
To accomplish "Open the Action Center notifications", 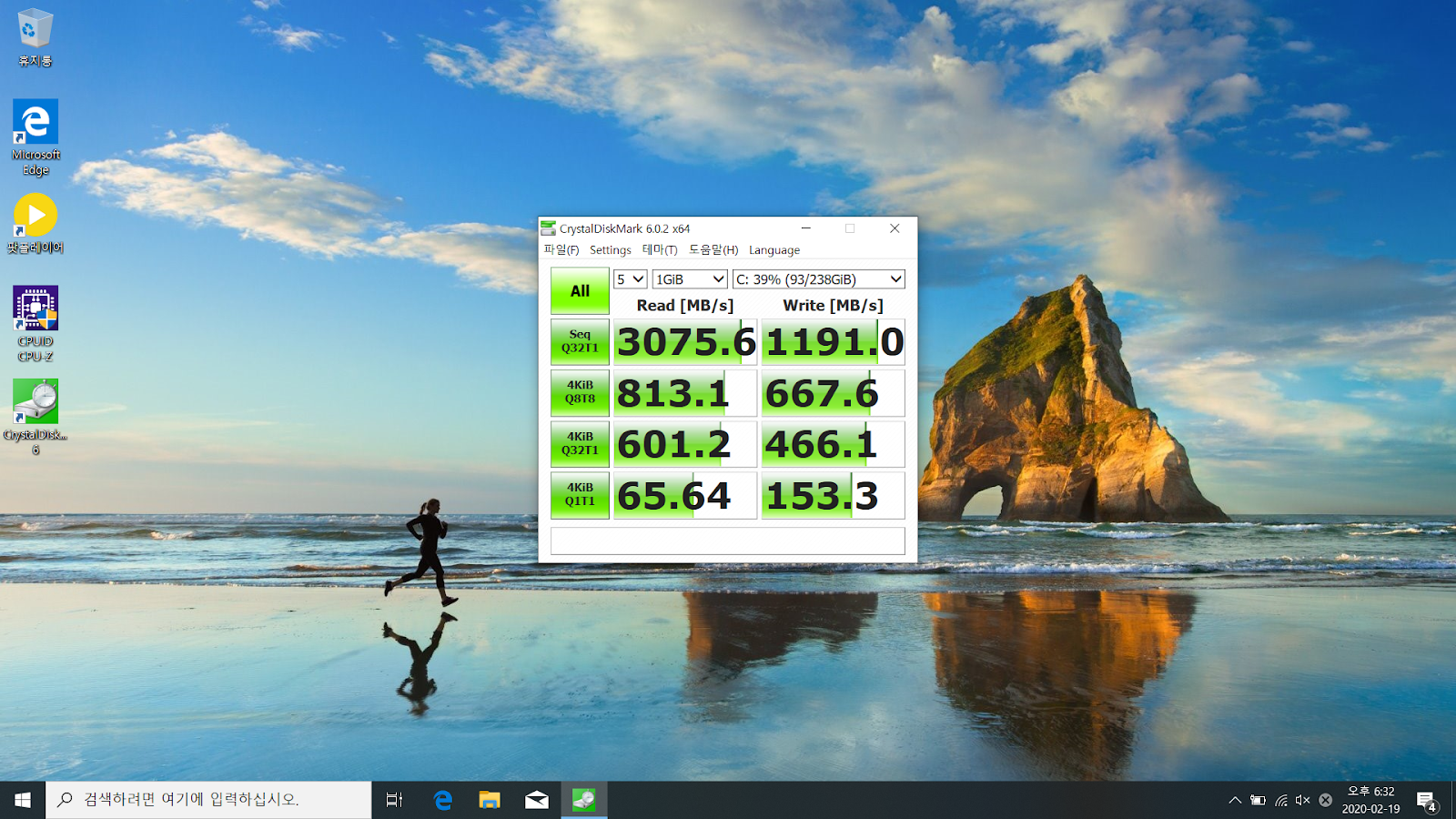I will (1426, 800).
